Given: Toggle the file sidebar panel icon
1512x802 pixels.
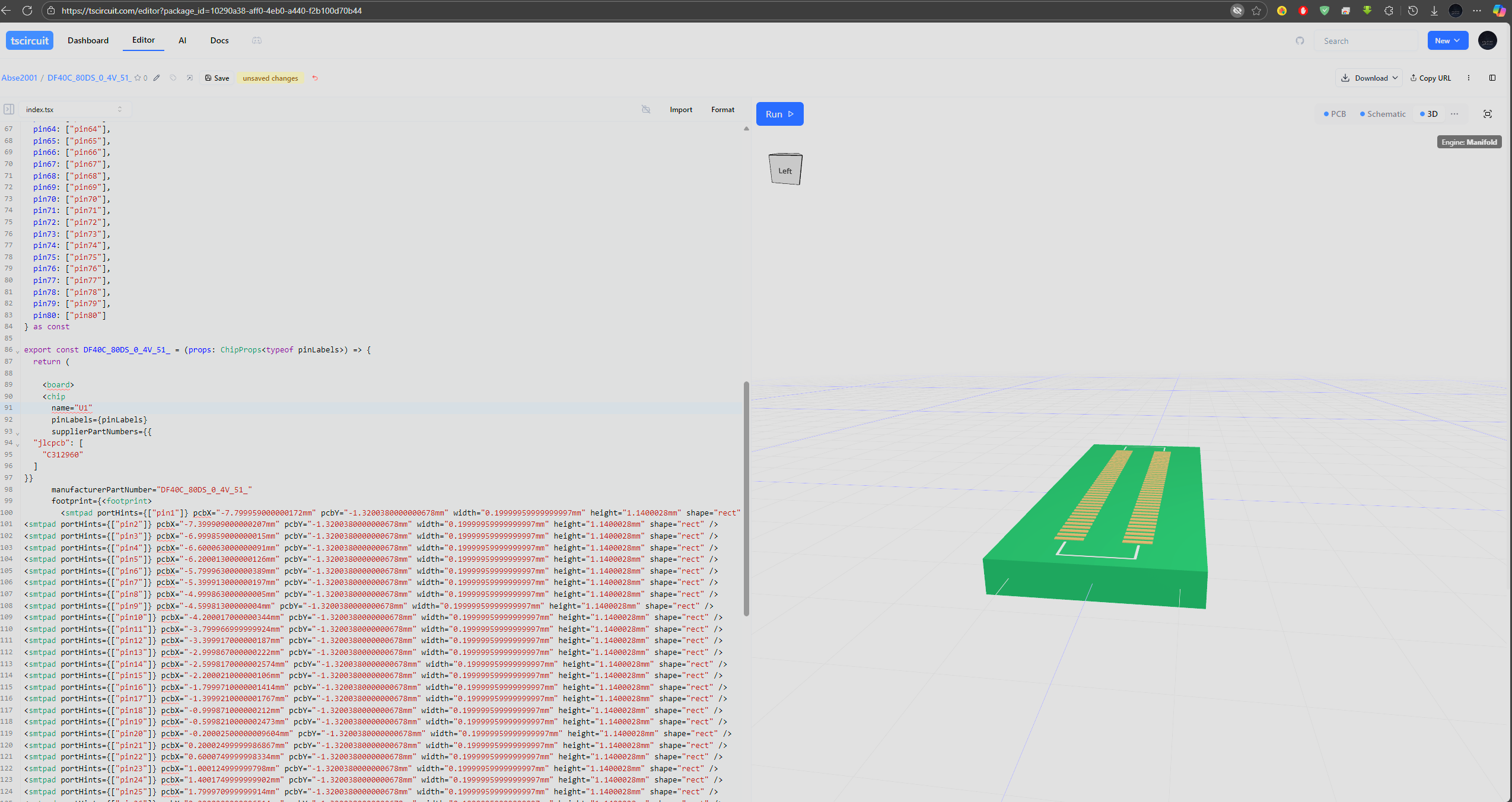Looking at the screenshot, I should coord(9,109).
